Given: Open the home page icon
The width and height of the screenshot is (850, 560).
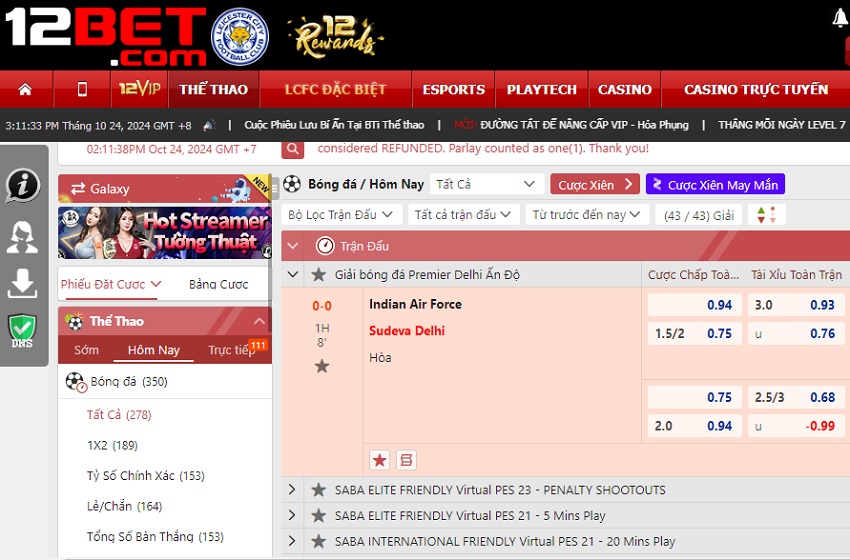Looking at the screenshot, I should [x=25, y=89].
